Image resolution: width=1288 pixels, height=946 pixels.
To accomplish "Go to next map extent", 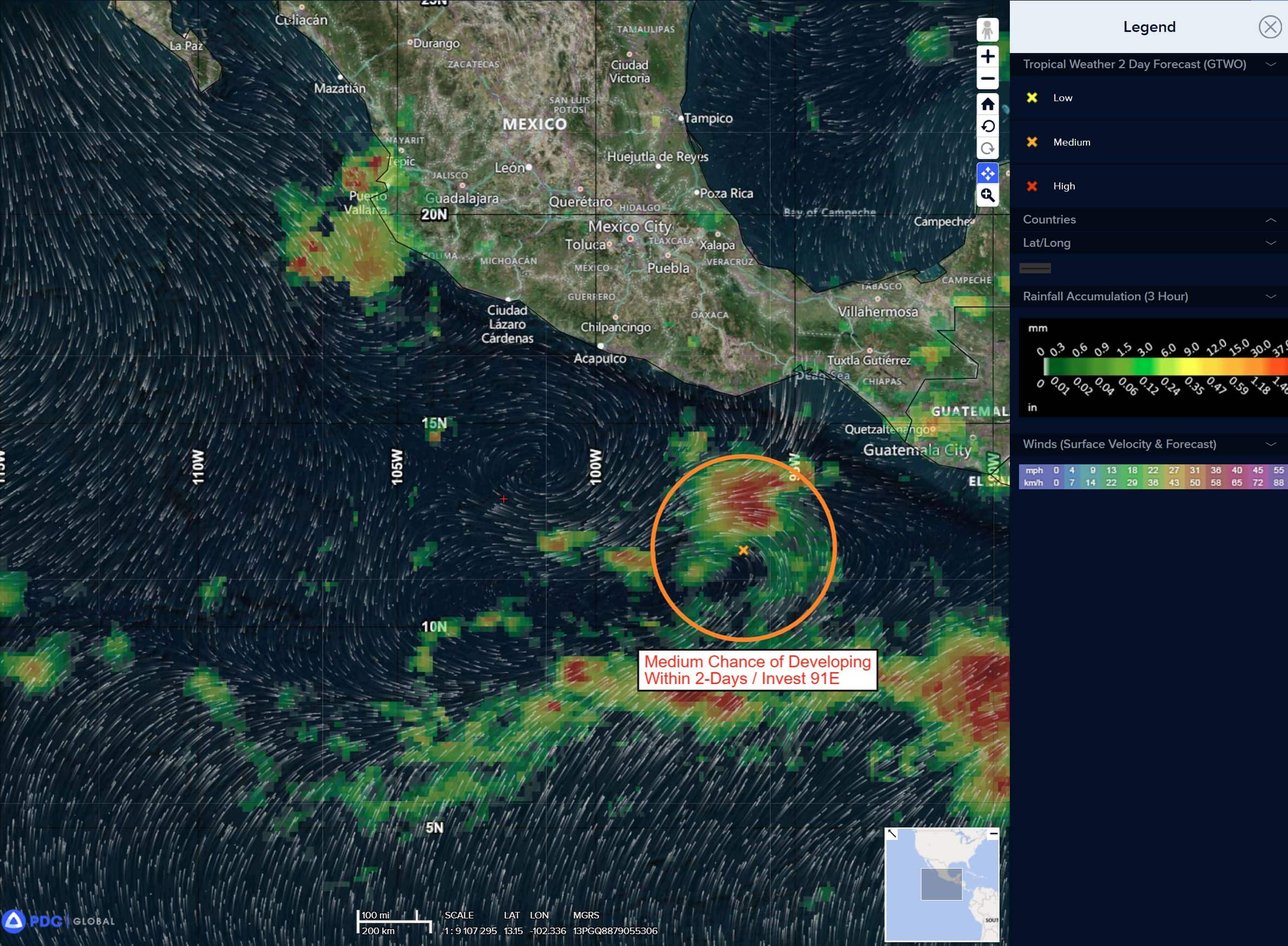I will tap(987, 149).
